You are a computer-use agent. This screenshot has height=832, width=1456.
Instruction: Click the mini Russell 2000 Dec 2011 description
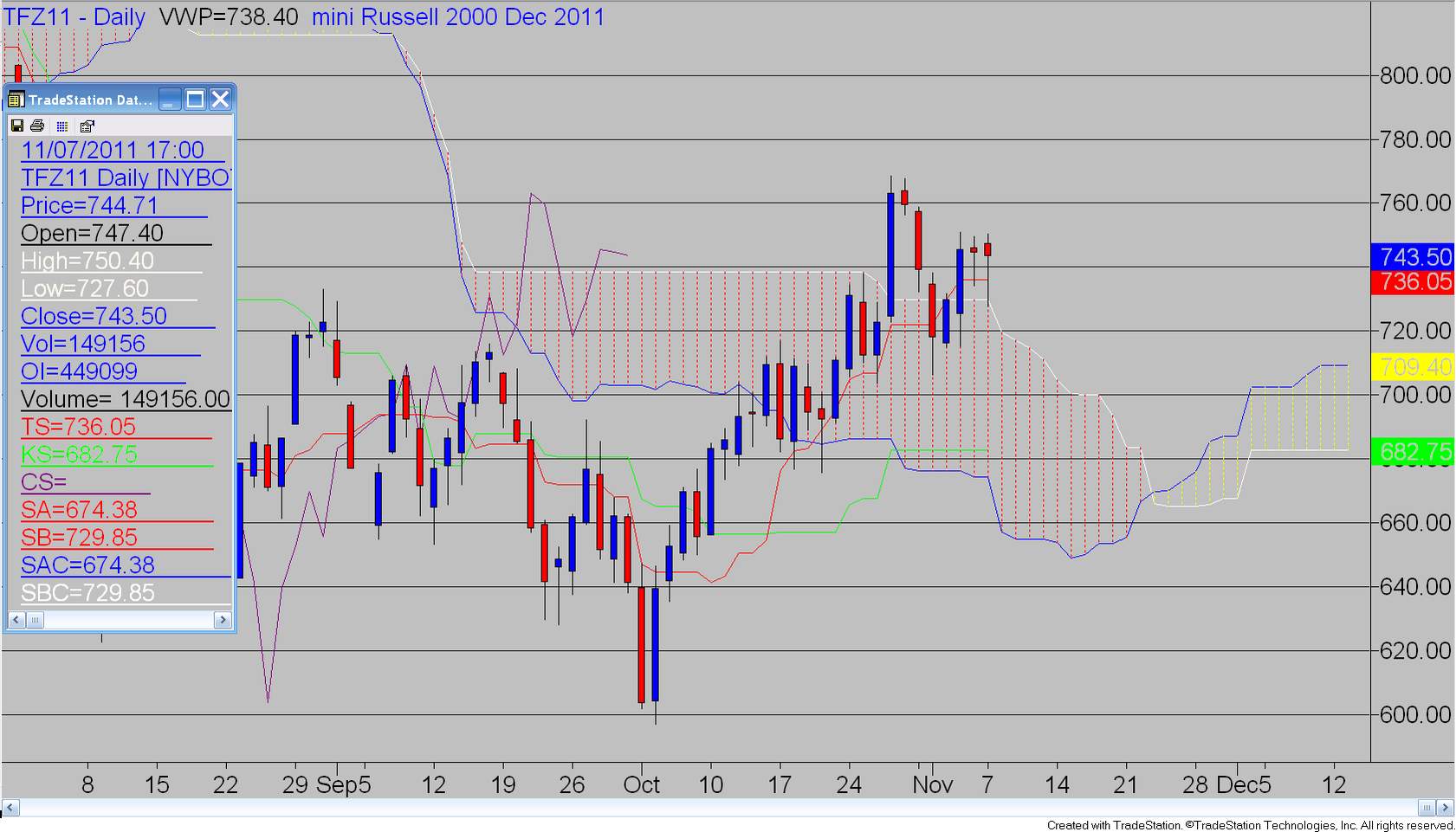(x=458, y=17)
